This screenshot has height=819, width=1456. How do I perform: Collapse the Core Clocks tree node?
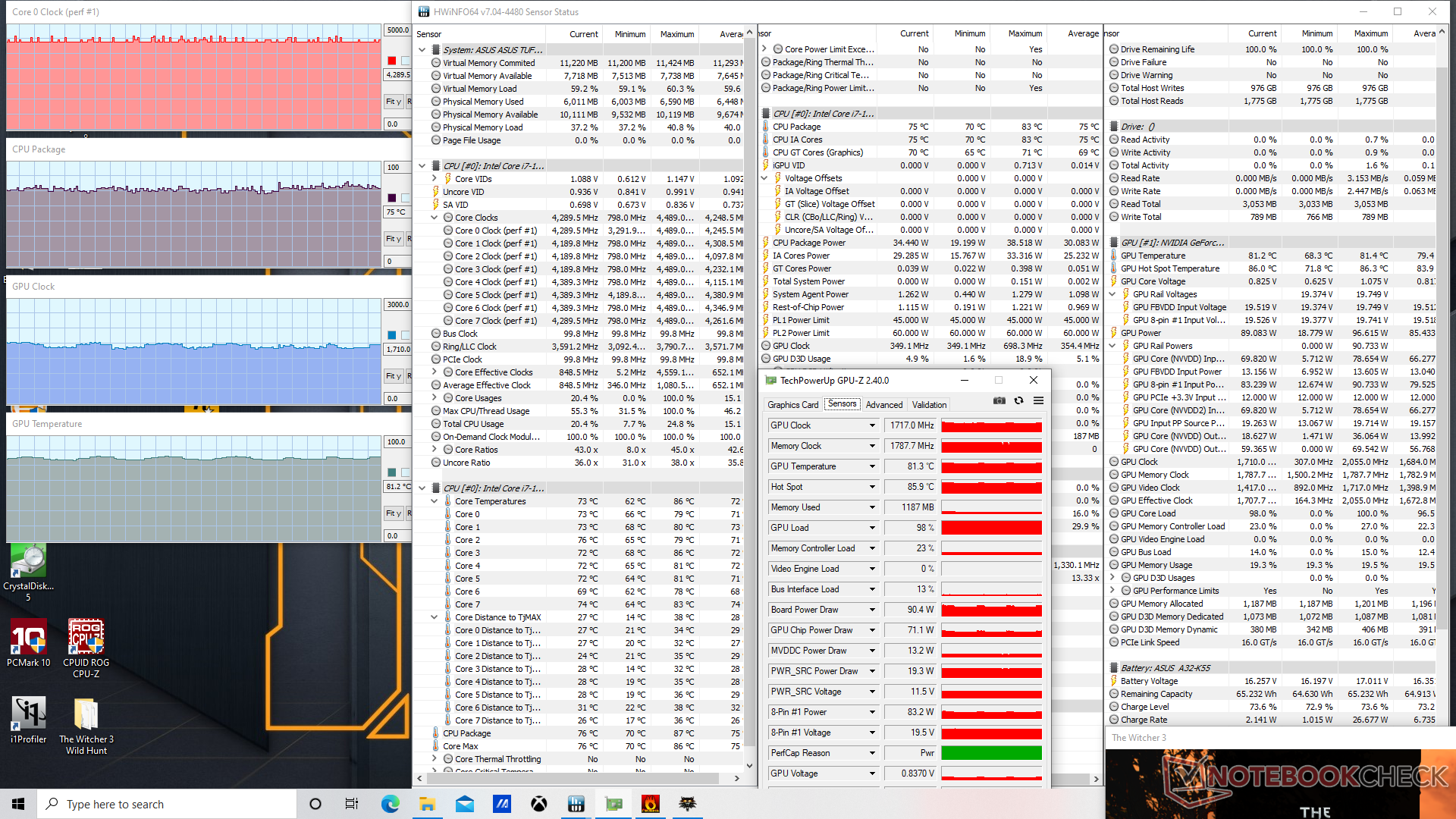[x=435, y=218]
